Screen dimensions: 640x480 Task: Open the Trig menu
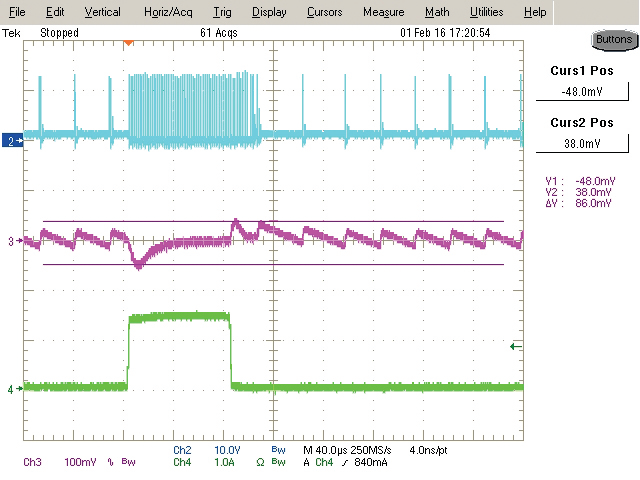tap(221, 12)
